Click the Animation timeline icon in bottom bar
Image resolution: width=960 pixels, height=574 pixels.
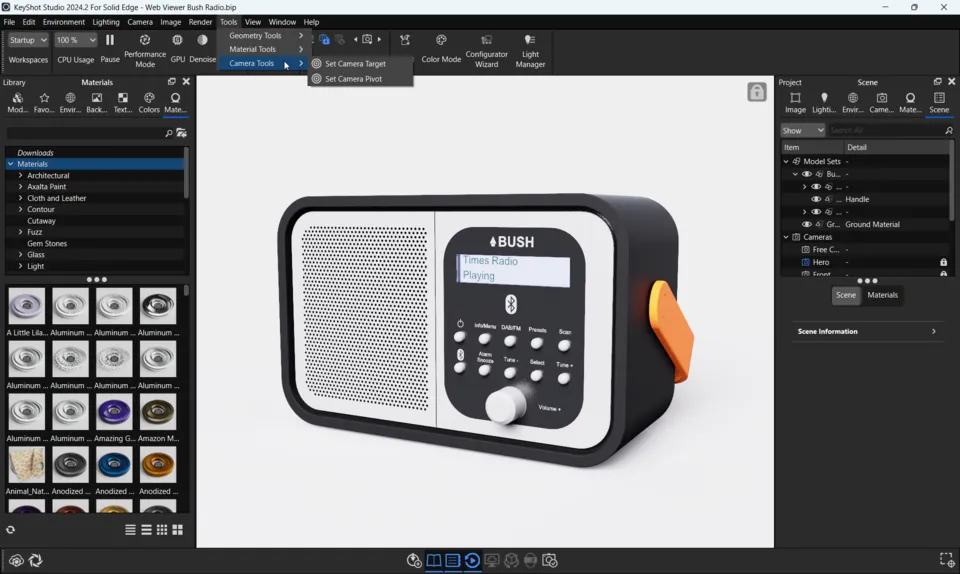pyautogui.click(x=472, y=561)
